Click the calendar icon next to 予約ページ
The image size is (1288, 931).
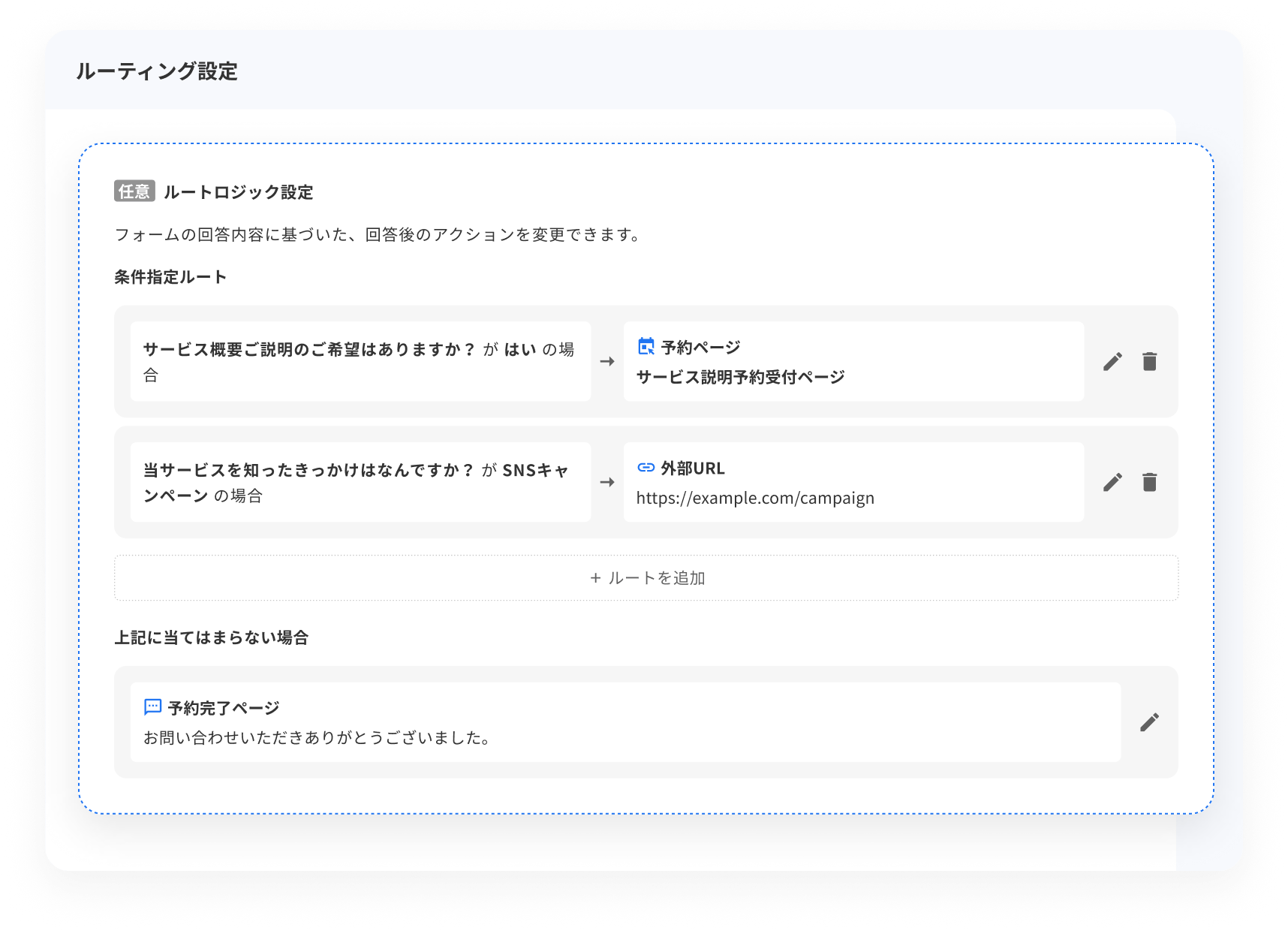(646, 346)
